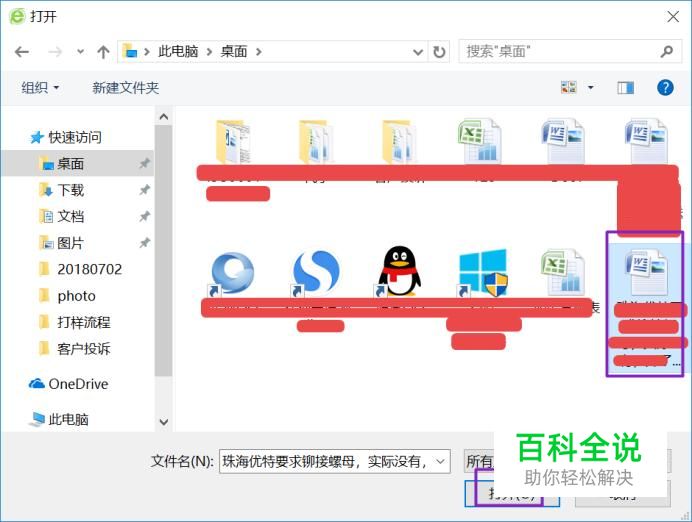
Task: Click the 桌面 breadcrumb in address bar
Action: 233,52
